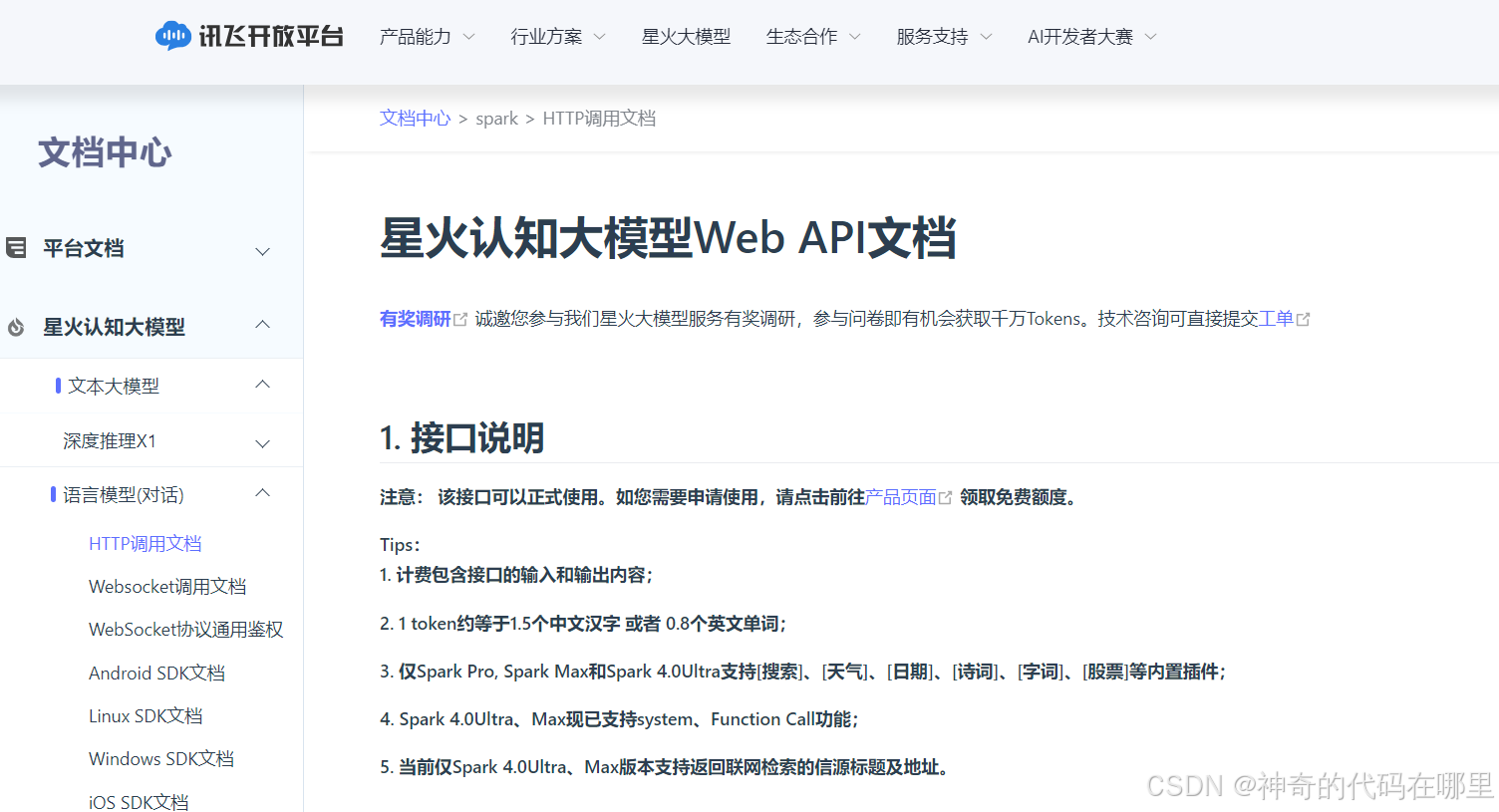Open the 星火大模型 nav item
Viewport: 1499px width, 812px height.
686,37
